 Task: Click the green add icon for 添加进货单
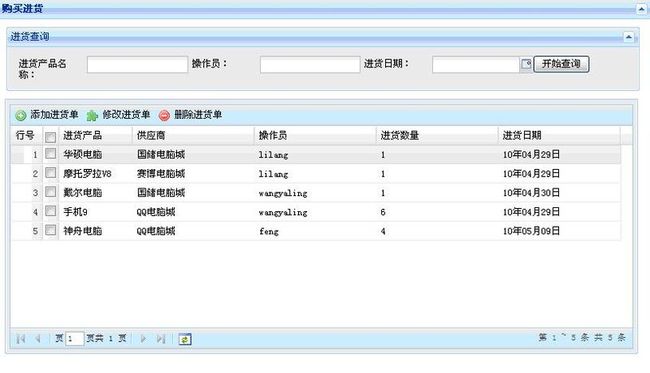click(x=21, y=115)
